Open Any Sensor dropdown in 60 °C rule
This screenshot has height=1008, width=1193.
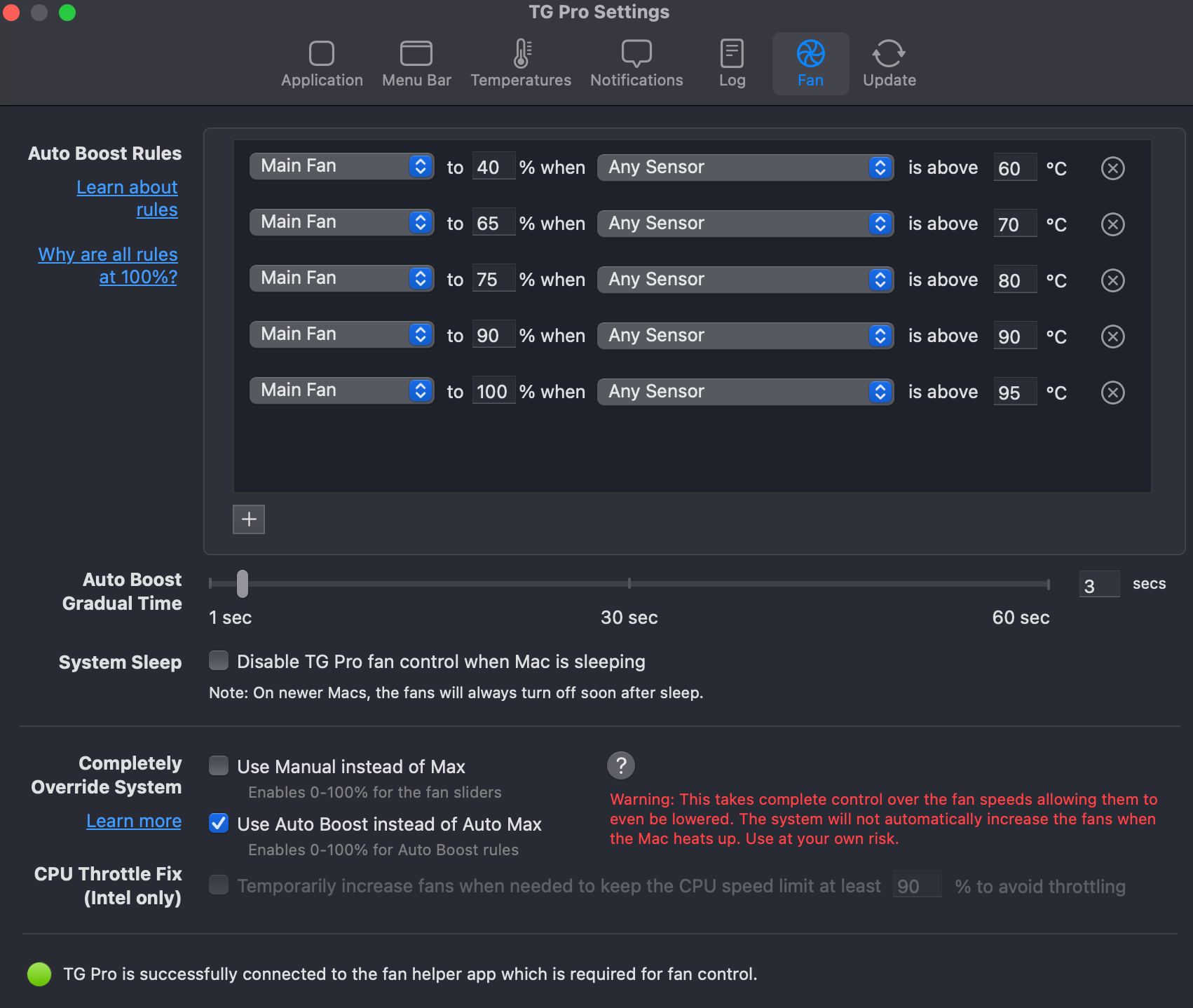coord(745,168)
